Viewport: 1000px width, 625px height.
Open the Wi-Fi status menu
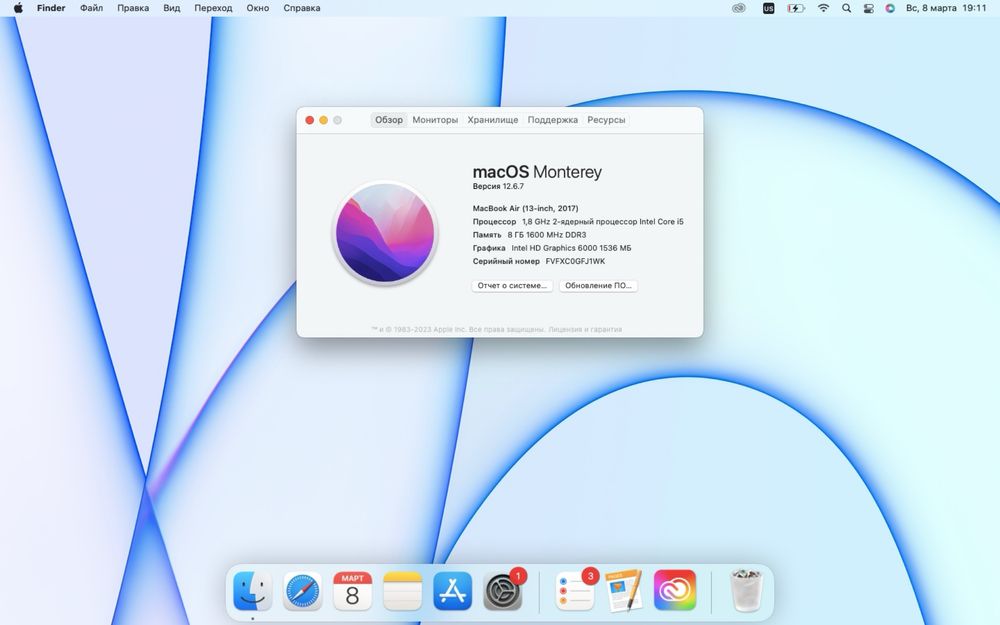point(823,8)
